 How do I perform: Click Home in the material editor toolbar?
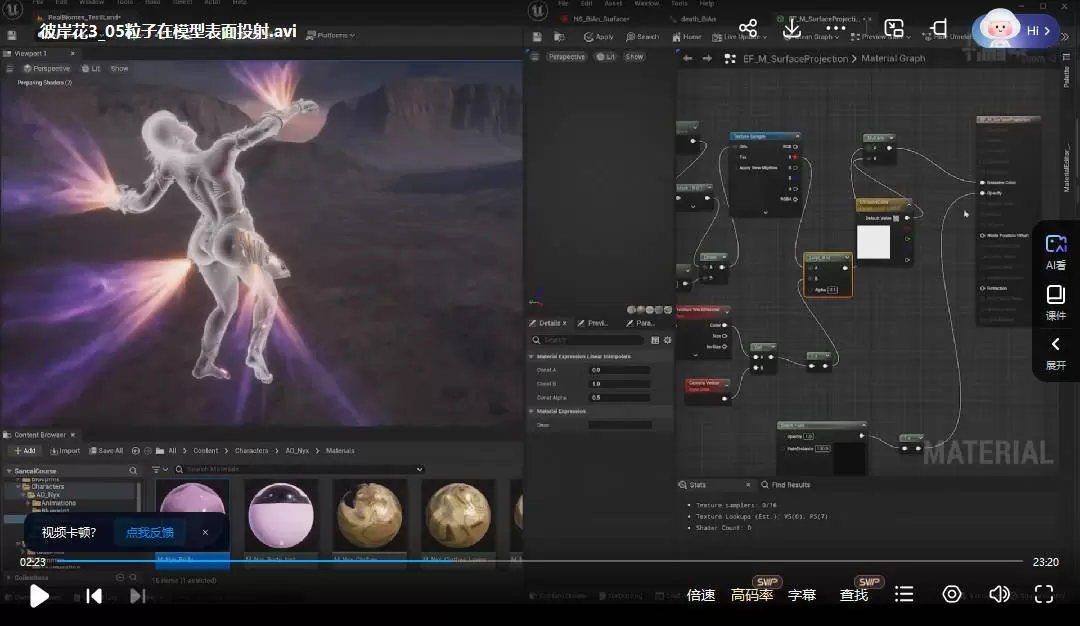pos(687,36)
